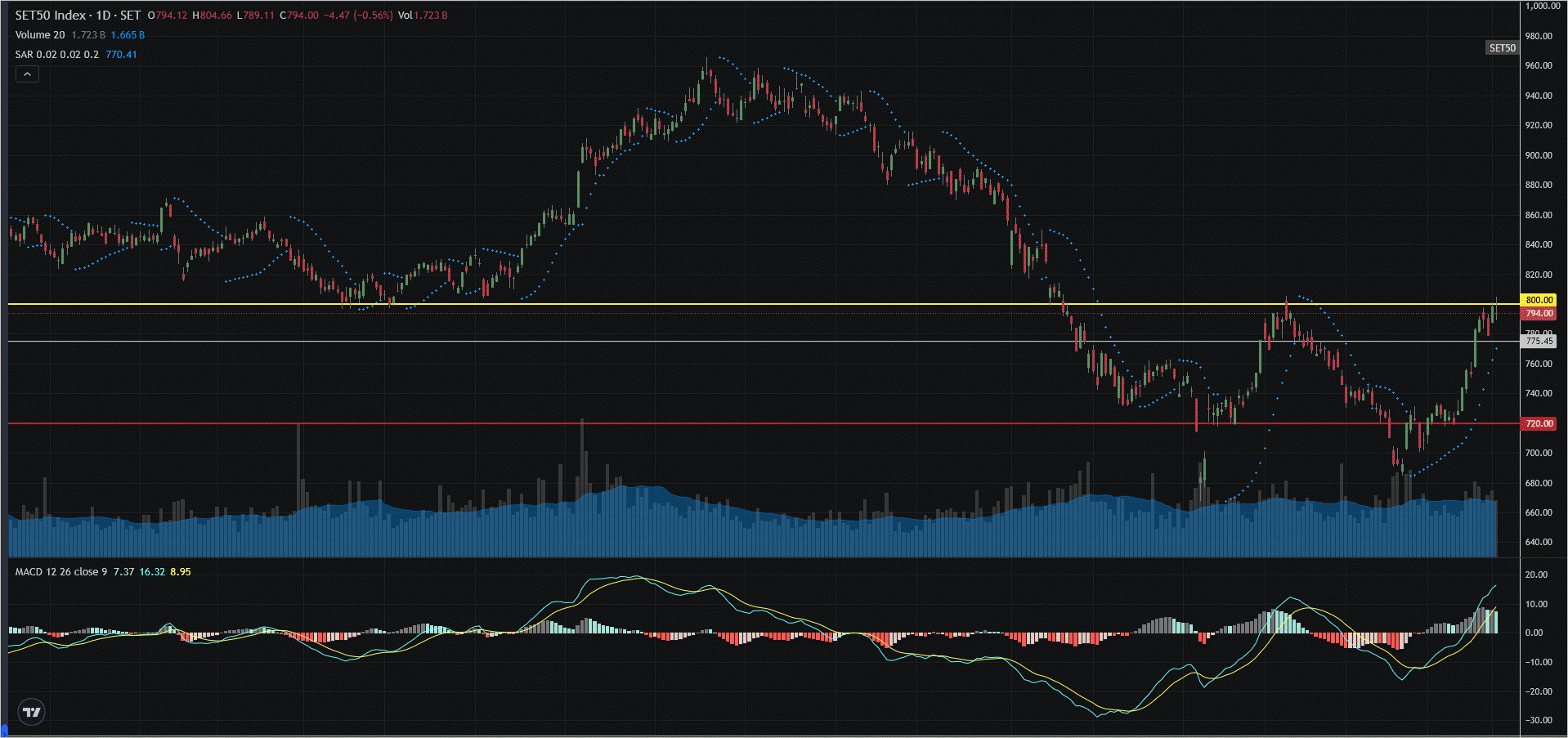
Task: Collapse the indicator legend with the chevron button
Action: 27,74
